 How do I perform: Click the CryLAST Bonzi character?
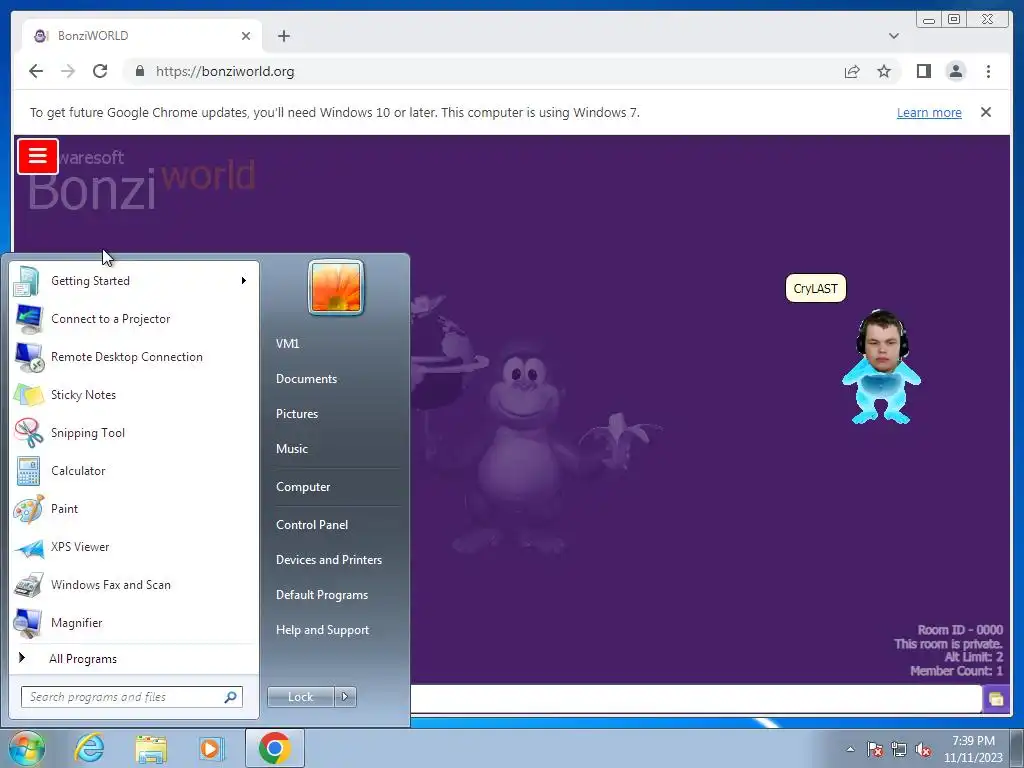(x=882, y=367)
